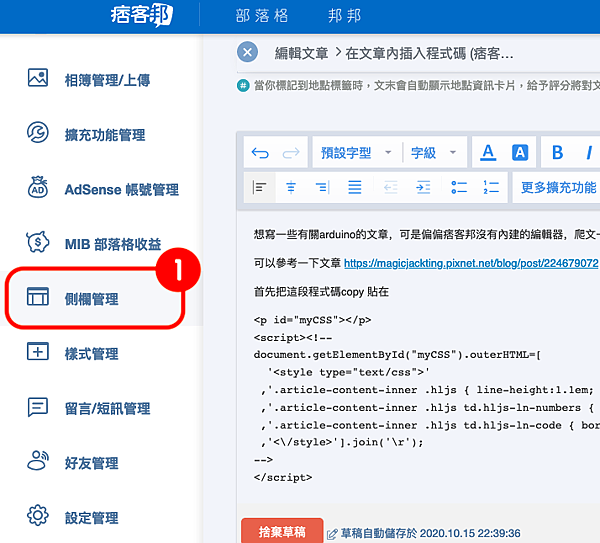Click the article title in breadcrumb
This screenshot has width=600, height=543.
(429, 54)
